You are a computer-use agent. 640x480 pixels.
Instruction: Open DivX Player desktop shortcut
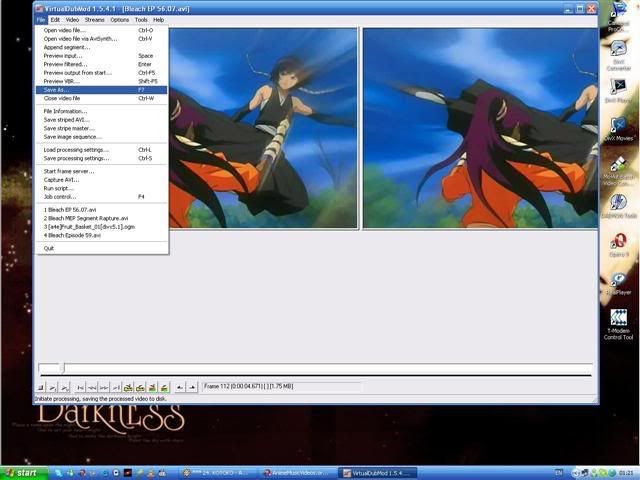click(618, 90)
